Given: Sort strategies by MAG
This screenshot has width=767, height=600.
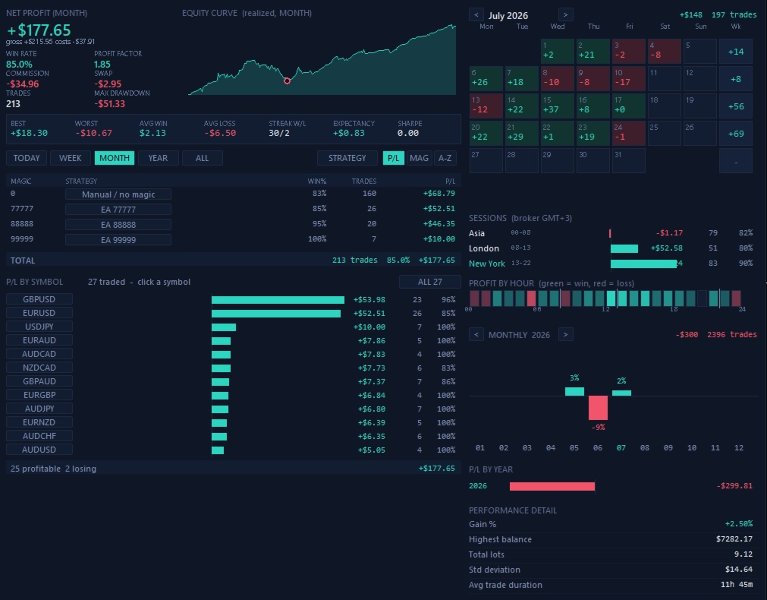Looking at the screenshot, I should click(419, 158).
